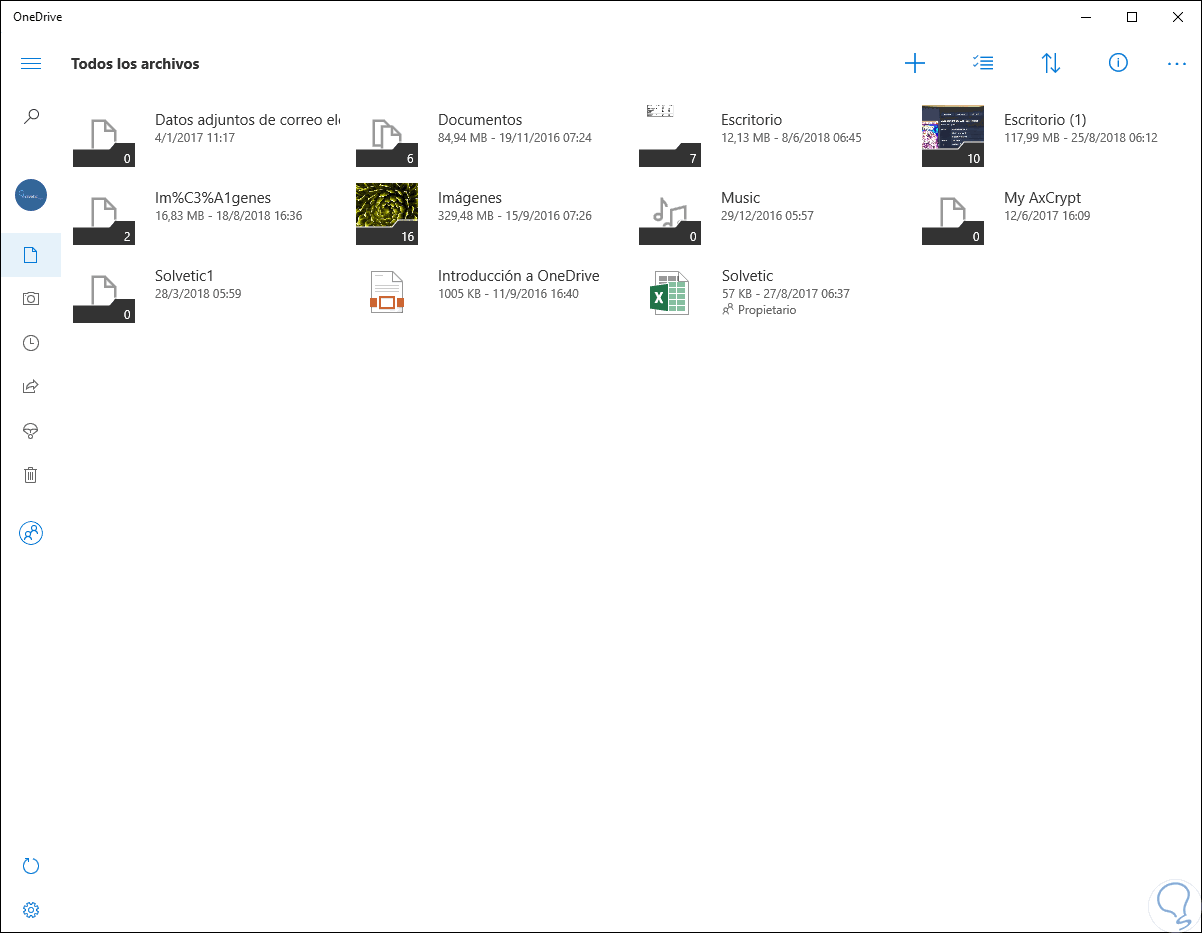The height and width of the screenshot is (933, 1202).
Task: Click the sync refresh icon
Action: [31, 866]
